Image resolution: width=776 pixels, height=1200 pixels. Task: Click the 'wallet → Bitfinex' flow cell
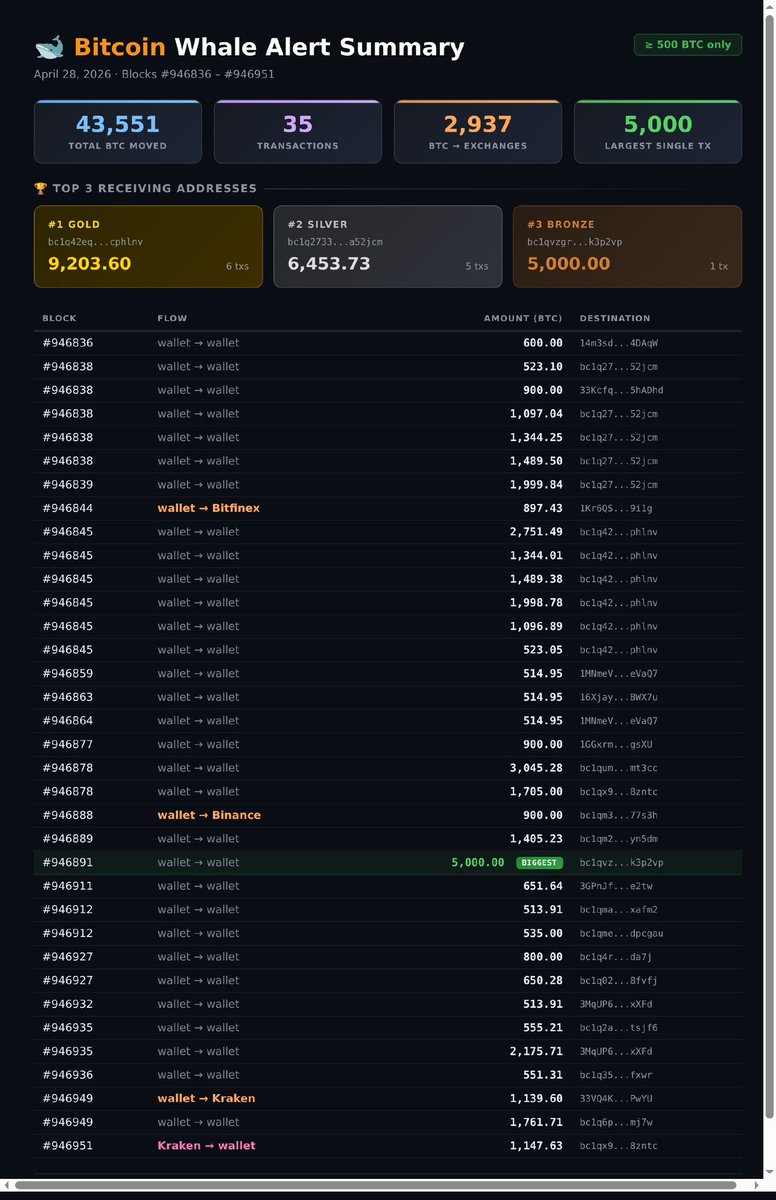click(x=208, y=508)
